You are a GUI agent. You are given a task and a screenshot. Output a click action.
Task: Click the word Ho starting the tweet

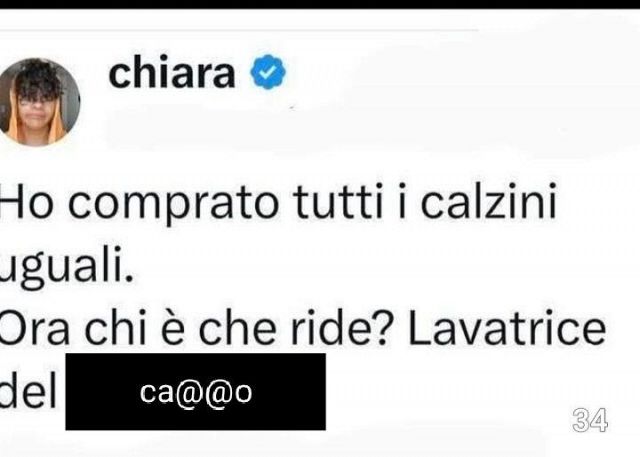(27, 203)
